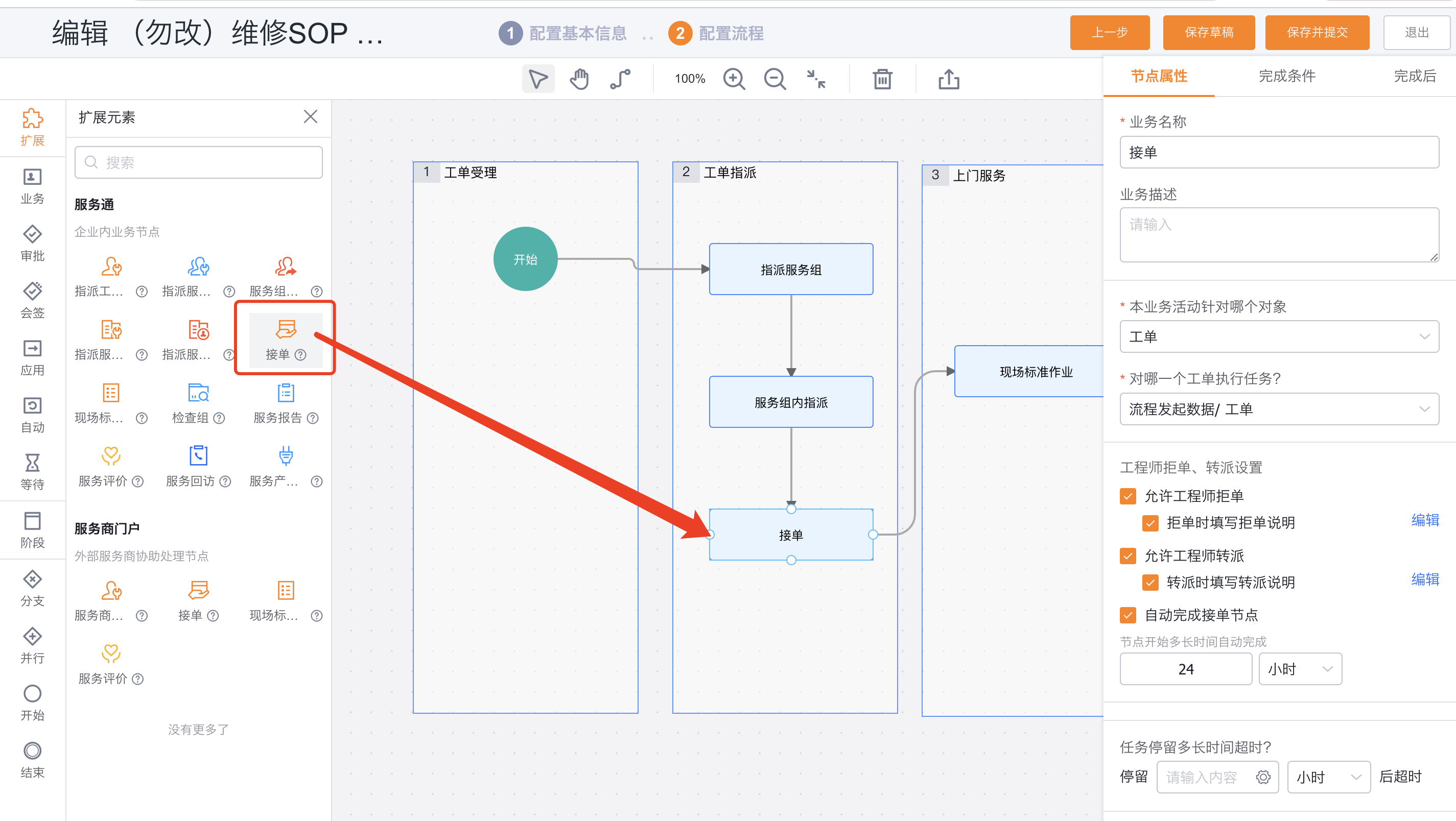Toggle 允许工程师拒单 checkbox
The width and height of the screenshot is (1456, 821).
pos(1128,496)
